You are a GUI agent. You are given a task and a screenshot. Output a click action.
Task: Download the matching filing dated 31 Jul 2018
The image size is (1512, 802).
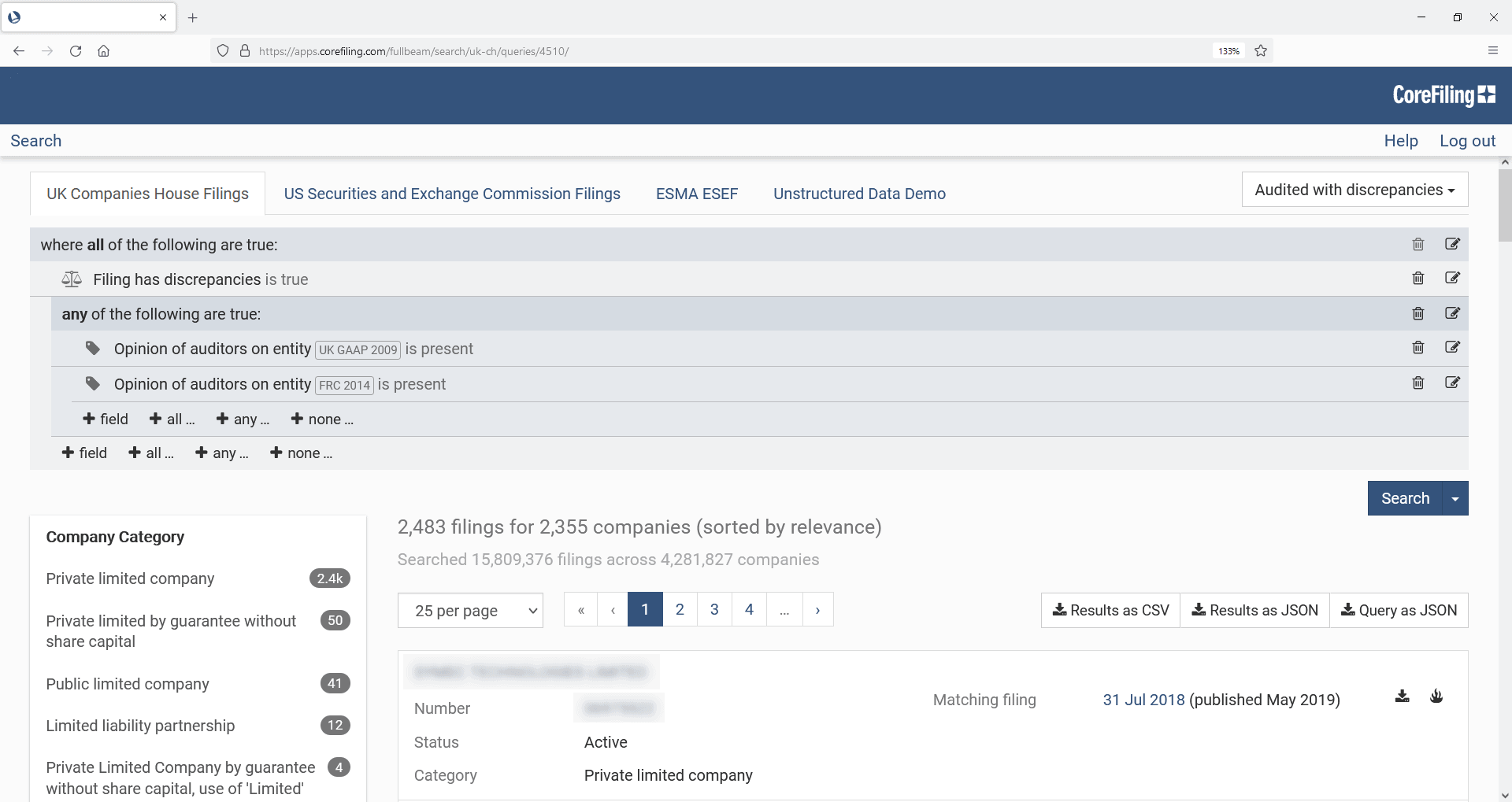tap(1403, 697)
